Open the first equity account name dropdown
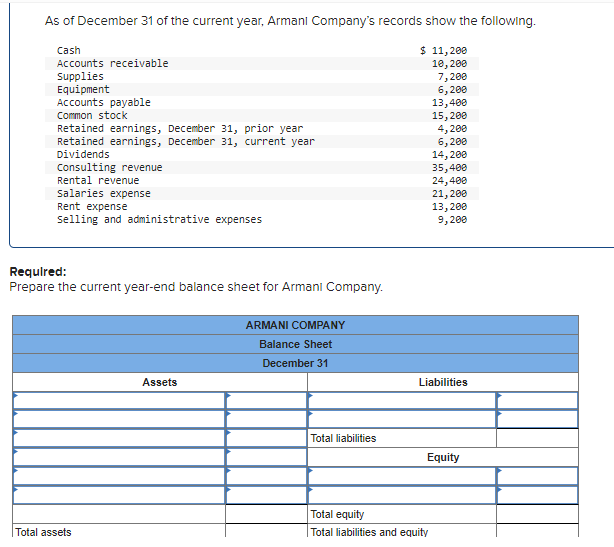 [402, 476]
